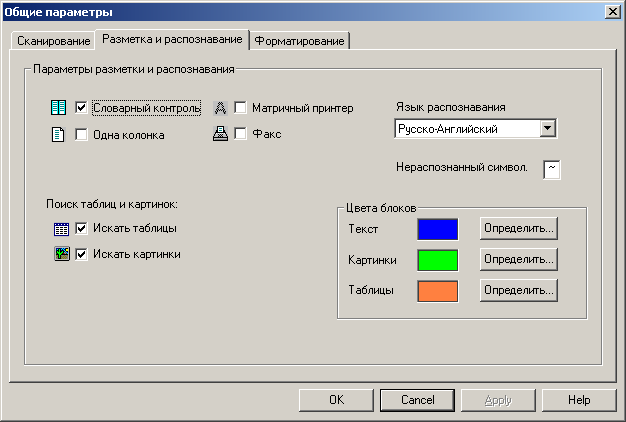Screen dimensions: 626x422
Task: Disable the Искать таблицы checkbox
Action: [x=81, y=228]
